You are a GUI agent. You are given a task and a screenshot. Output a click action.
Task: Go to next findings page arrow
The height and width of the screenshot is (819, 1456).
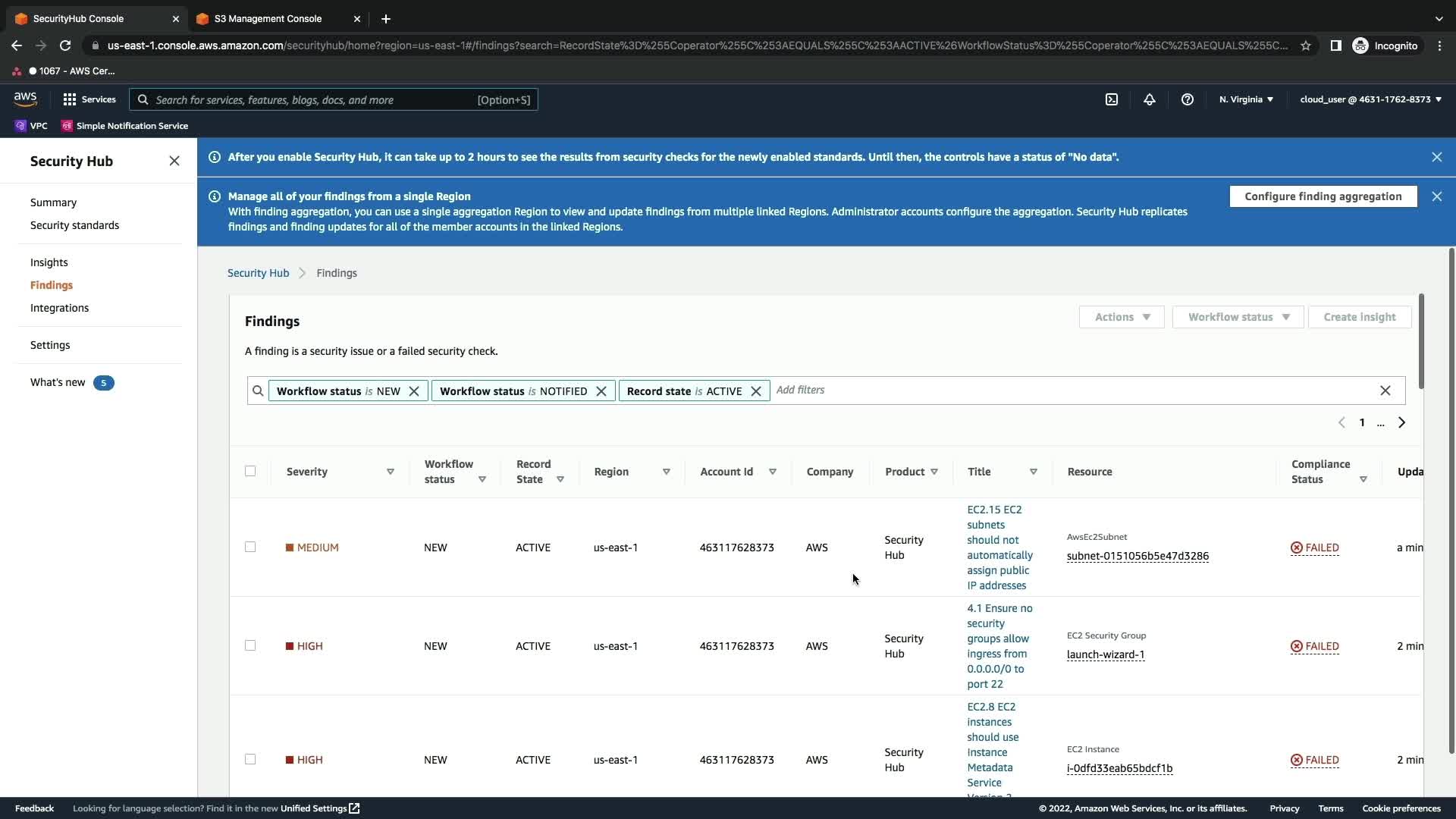click(1401, 422)
